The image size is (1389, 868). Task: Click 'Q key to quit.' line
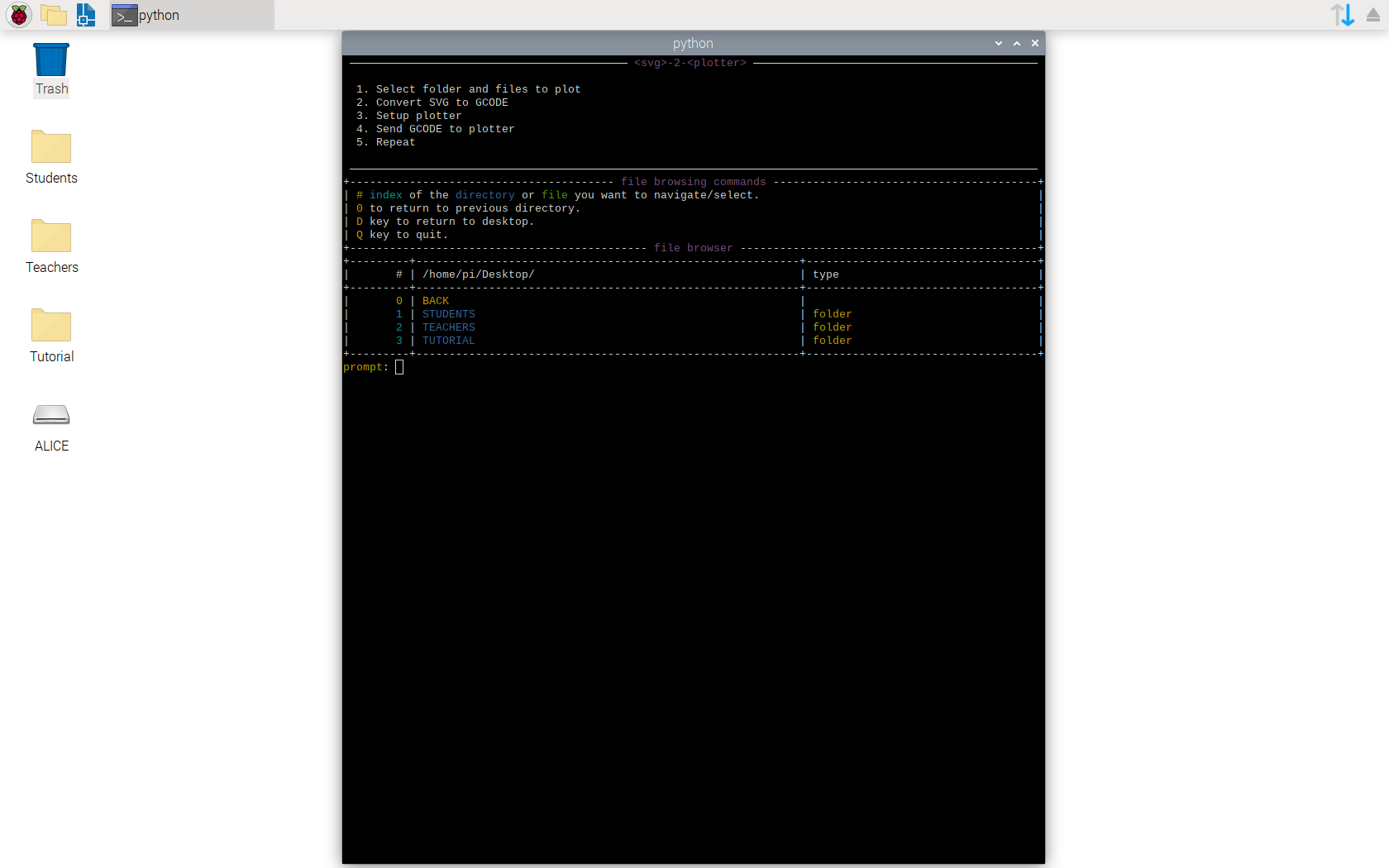coord(403,235)
